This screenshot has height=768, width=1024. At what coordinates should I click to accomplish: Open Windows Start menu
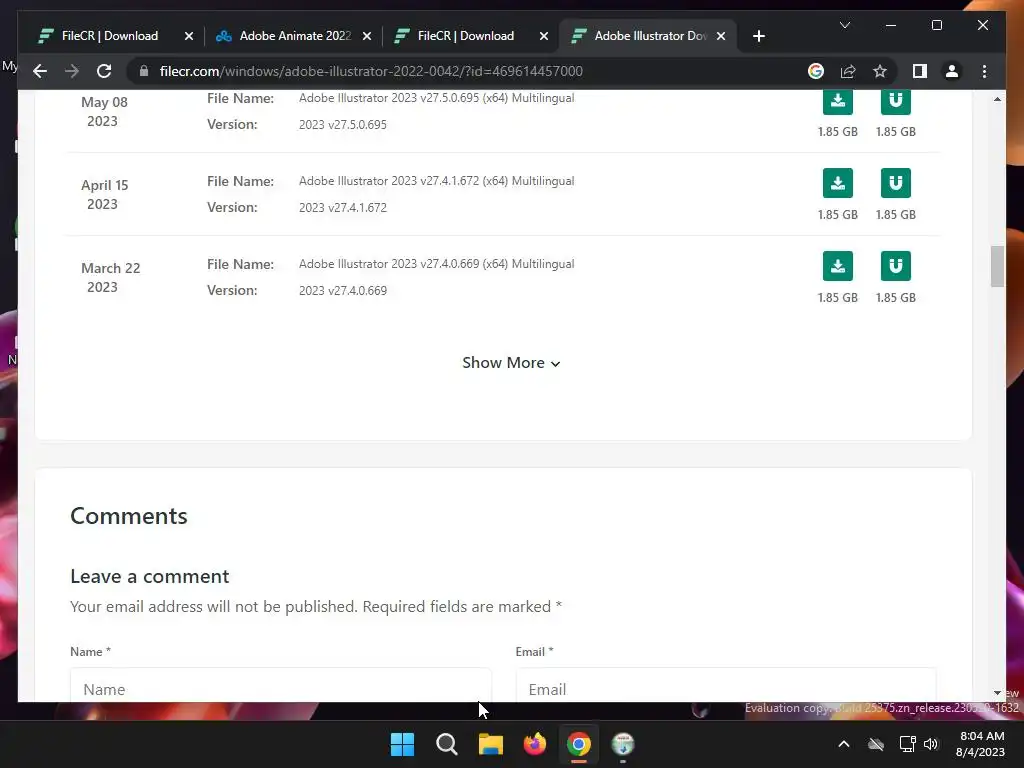coord(402,744)
